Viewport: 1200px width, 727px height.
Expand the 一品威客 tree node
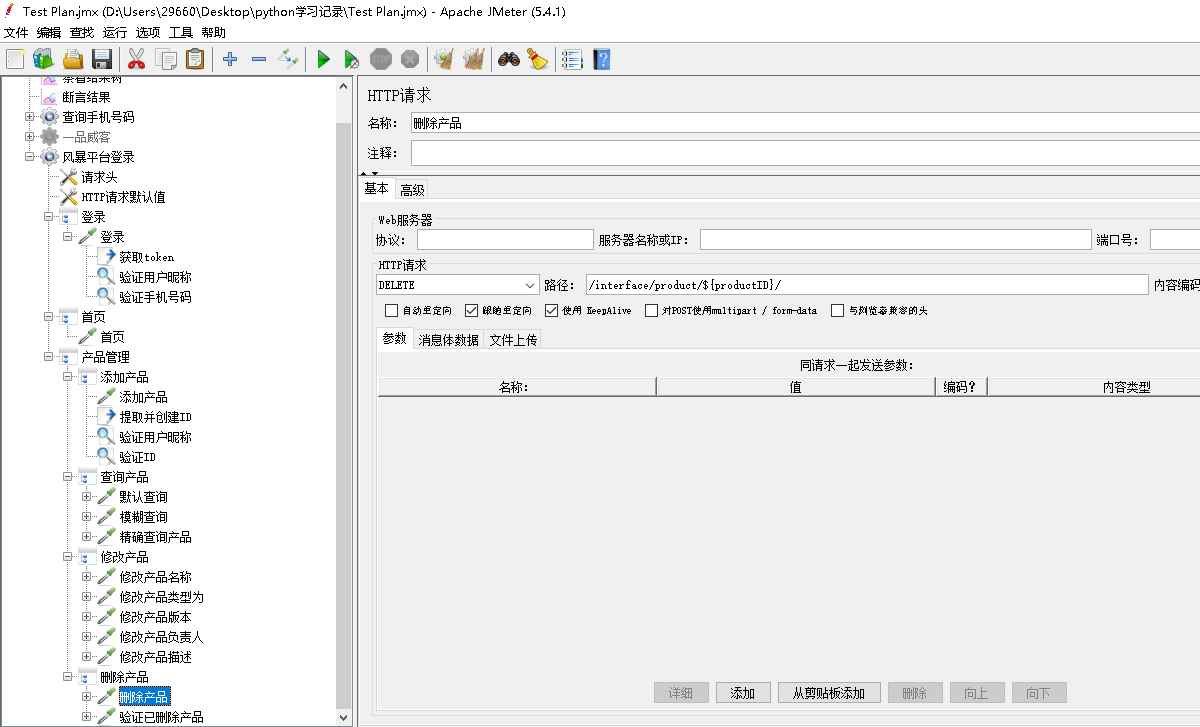pyautogui.click(x=30, y=137)
